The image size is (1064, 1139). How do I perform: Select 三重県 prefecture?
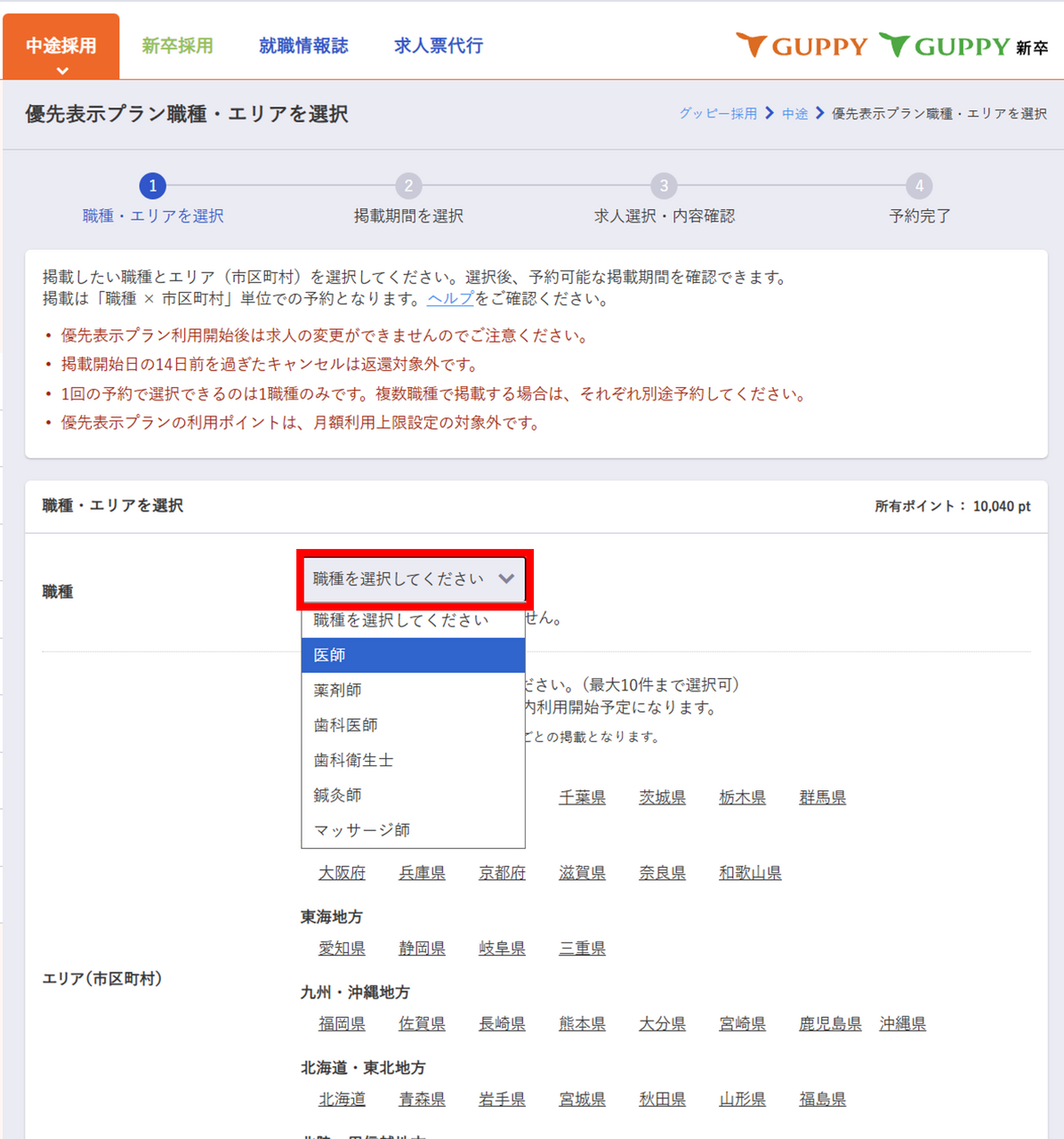582,949
